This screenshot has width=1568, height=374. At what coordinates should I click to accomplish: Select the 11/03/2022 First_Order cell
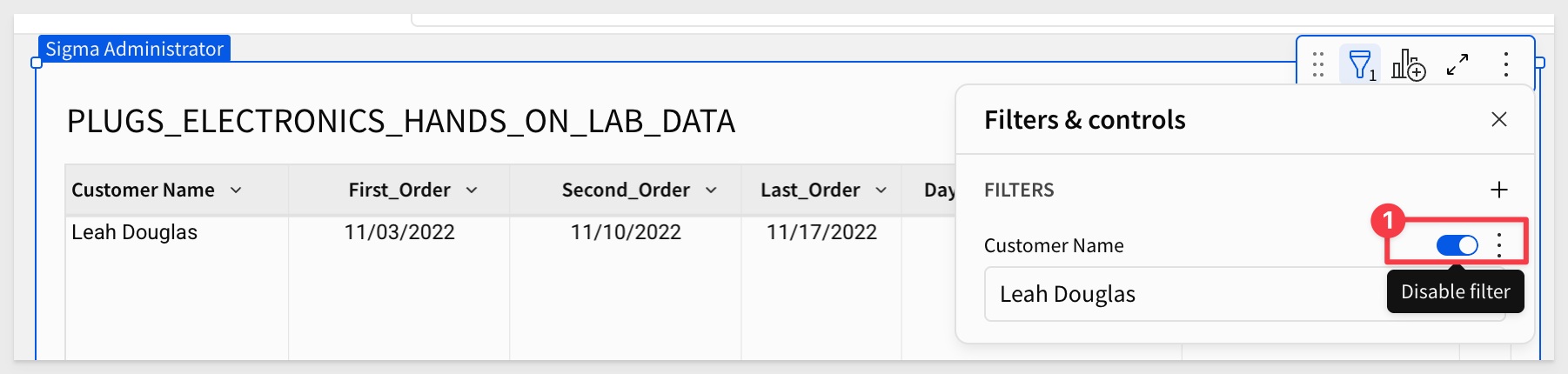tap(399, 232)
